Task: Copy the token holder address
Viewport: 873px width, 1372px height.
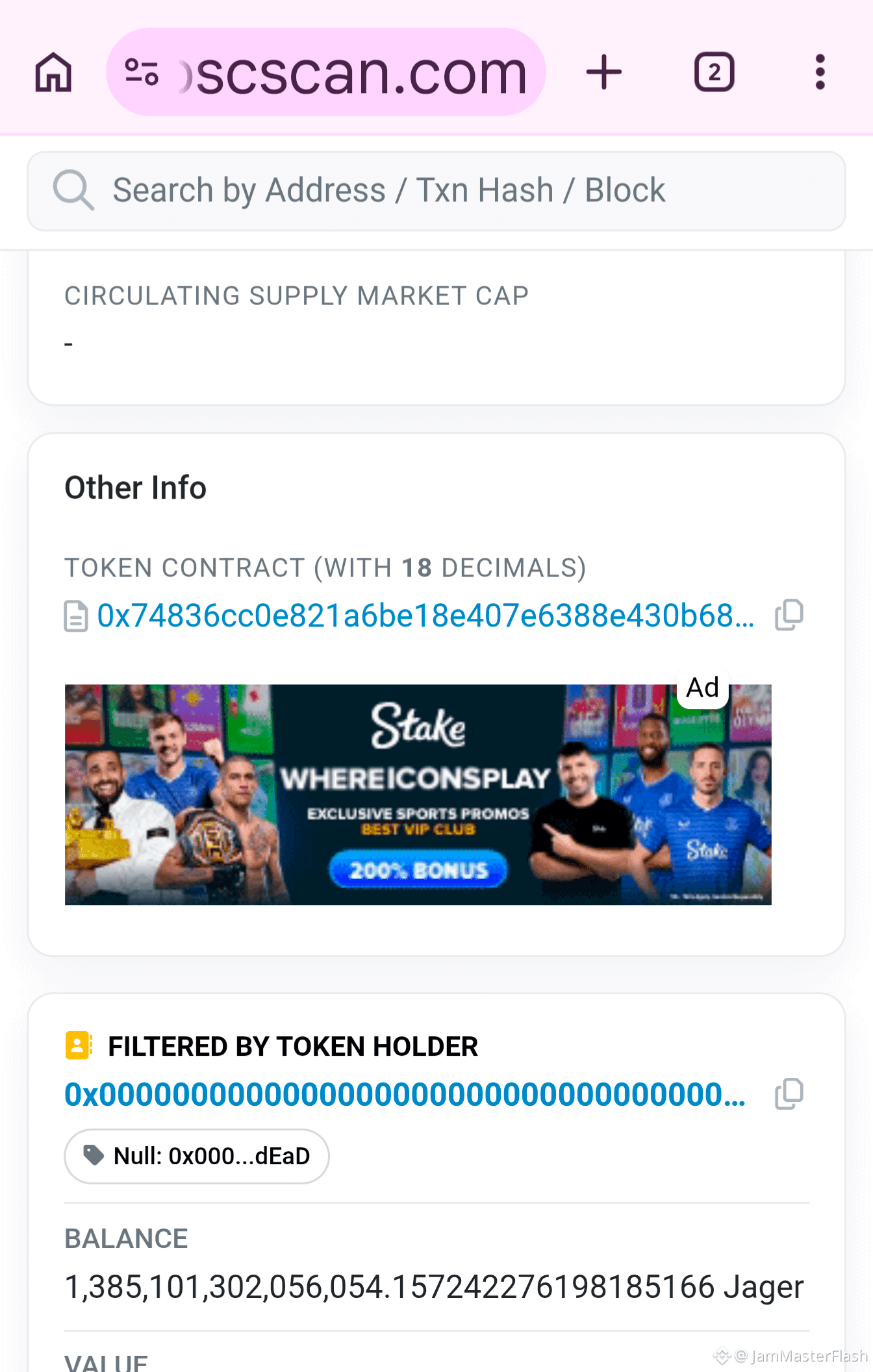Action: (x=789, y=1094)
